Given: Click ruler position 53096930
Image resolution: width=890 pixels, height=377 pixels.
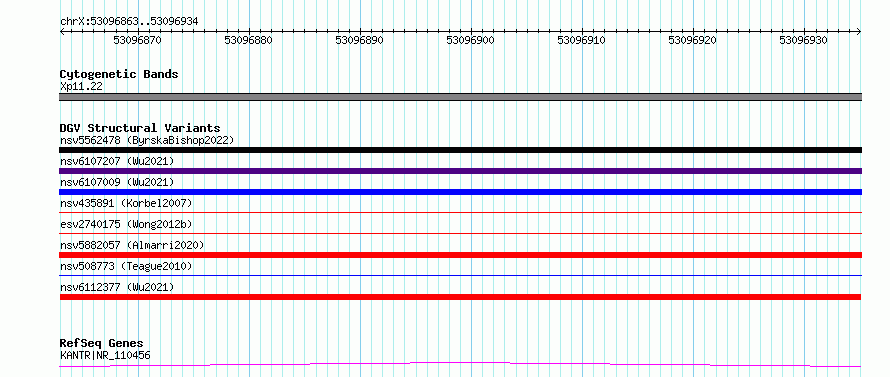Looking at the screenshot, I should [x=803, y=40].
